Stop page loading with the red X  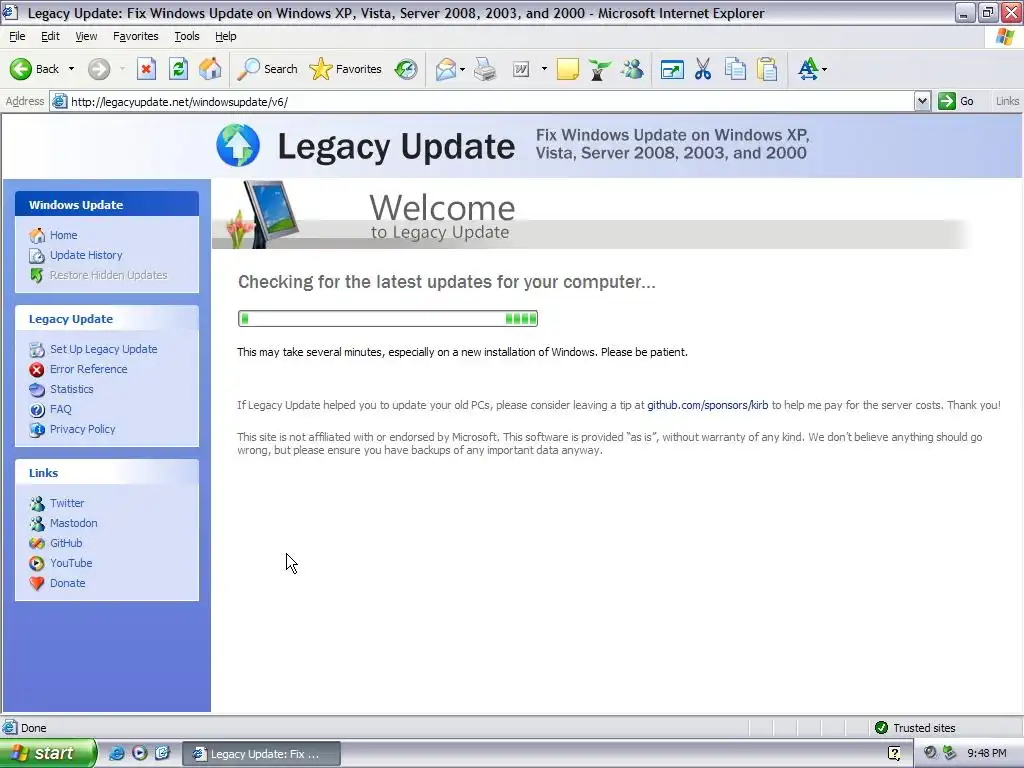click(146, 69)
